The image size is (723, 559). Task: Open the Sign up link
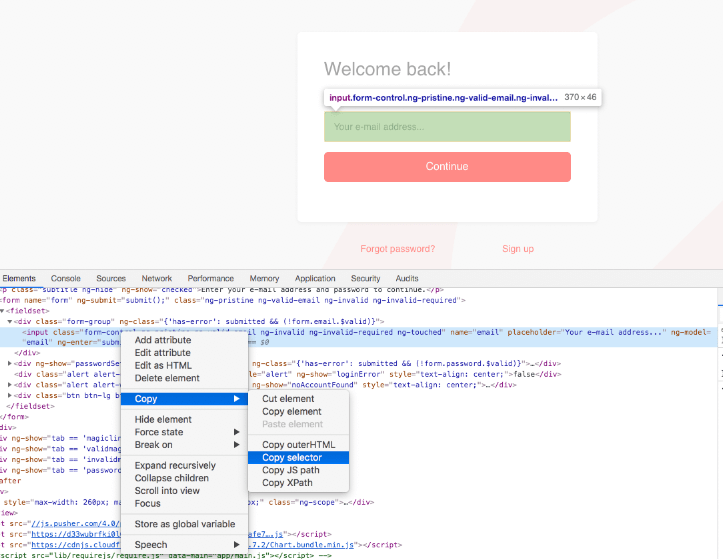(518, 249)
